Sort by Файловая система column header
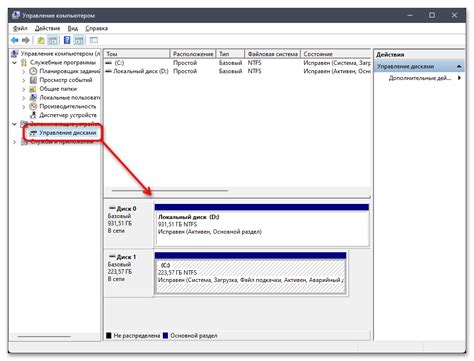 point(273,54)
